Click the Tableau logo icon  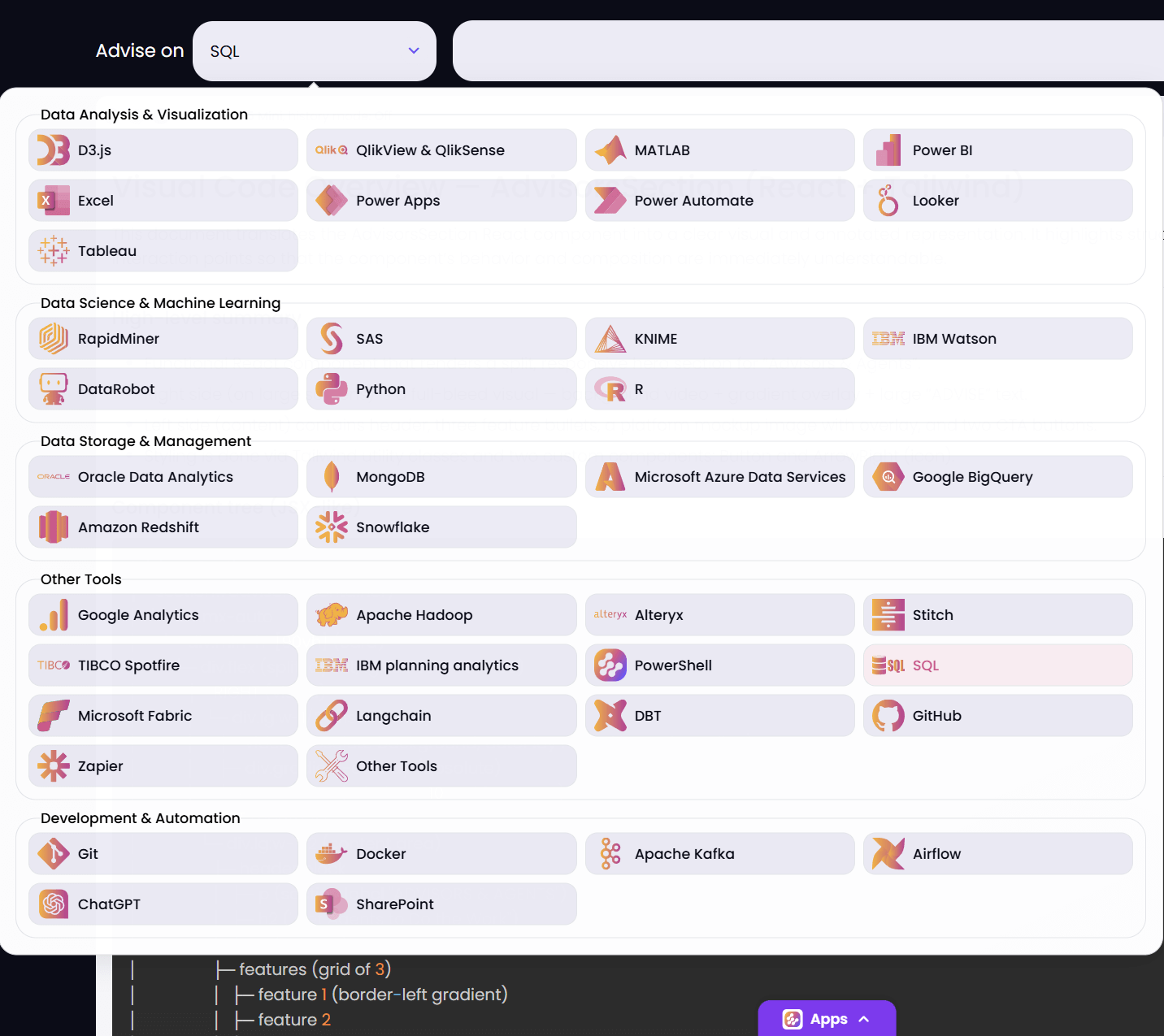point(54,251)
